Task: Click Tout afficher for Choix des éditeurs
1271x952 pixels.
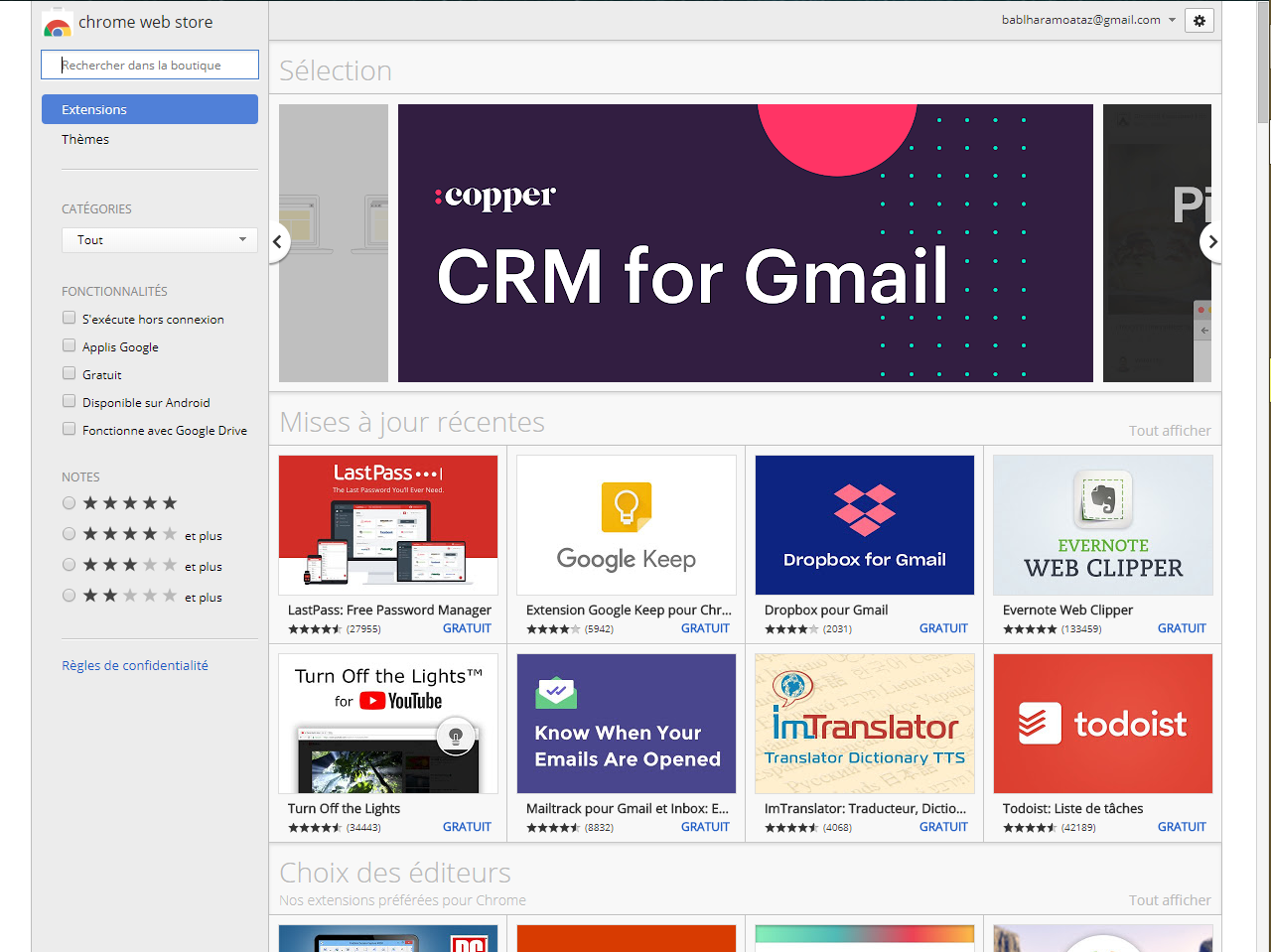Action: [x=1170, y=899]
